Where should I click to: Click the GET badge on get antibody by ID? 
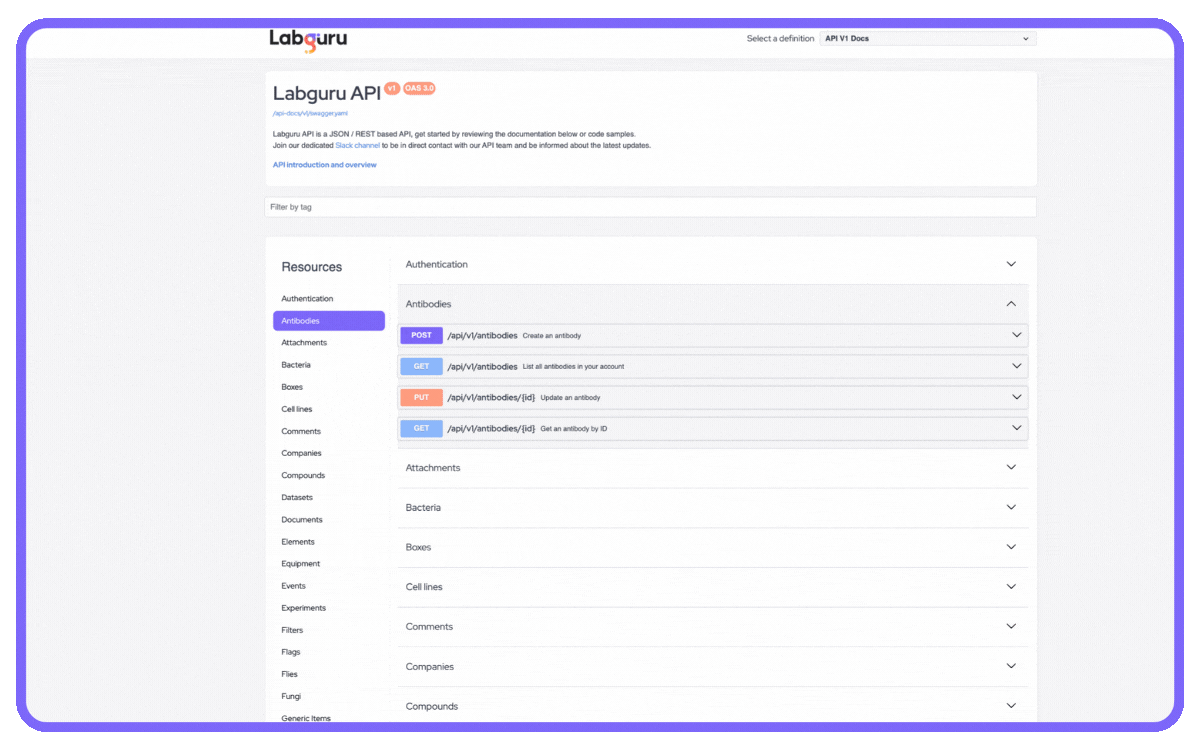tap(421, 428)
